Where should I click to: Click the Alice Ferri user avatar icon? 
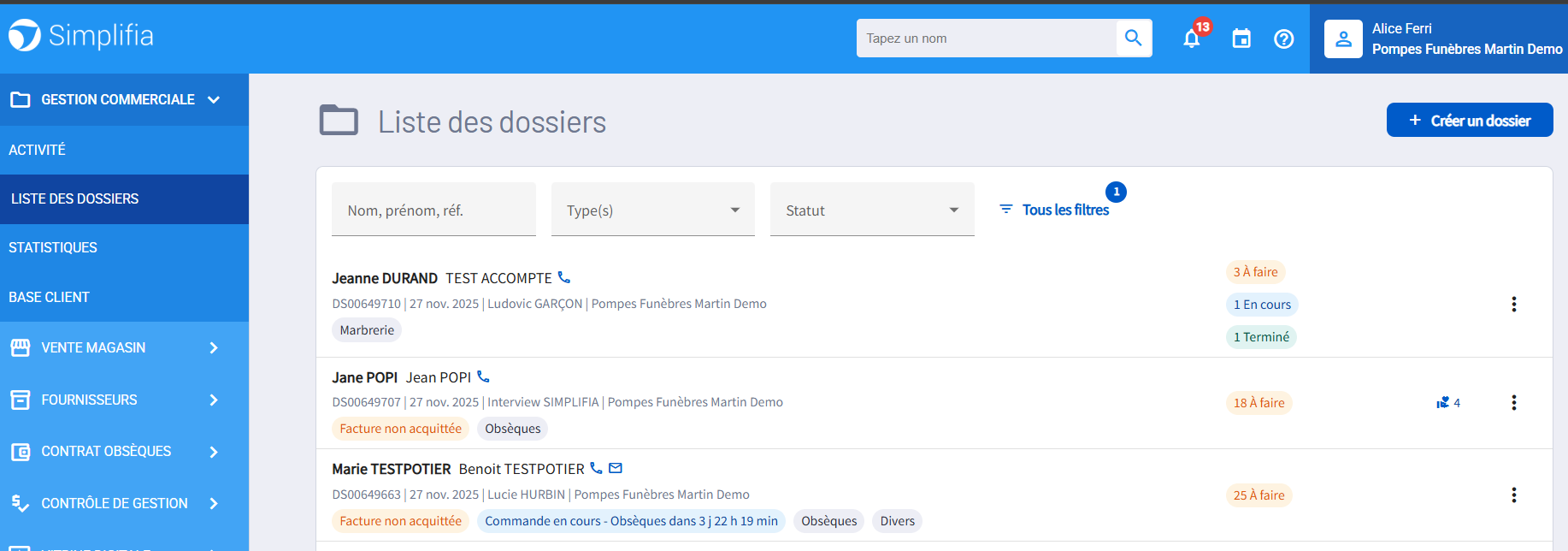point(1343,39)
